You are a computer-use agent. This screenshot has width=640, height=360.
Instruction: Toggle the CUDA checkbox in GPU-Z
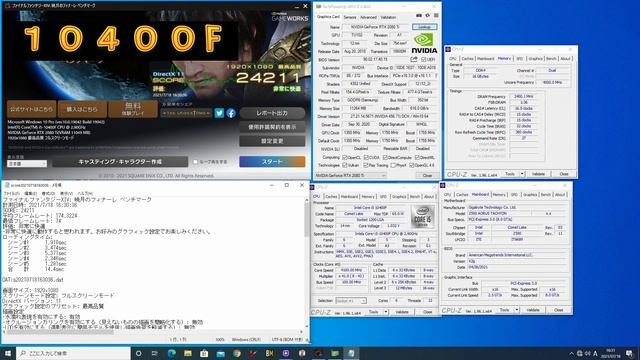click(366, 157)
